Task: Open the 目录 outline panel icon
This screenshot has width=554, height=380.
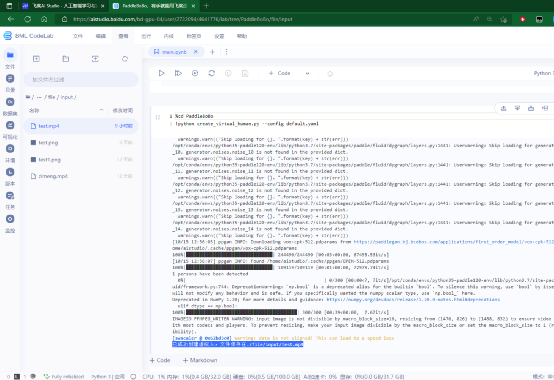Action: tap(10, 78)
